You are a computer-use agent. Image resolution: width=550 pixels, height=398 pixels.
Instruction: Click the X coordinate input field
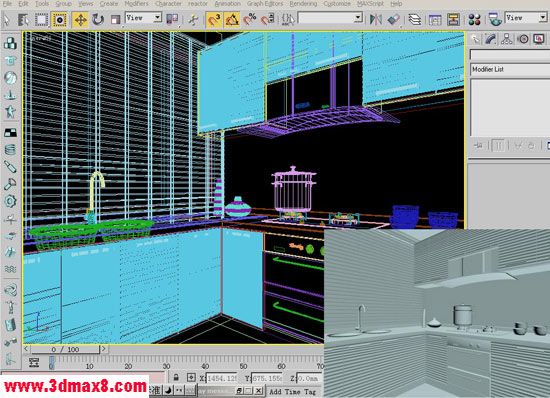[222, 378]
